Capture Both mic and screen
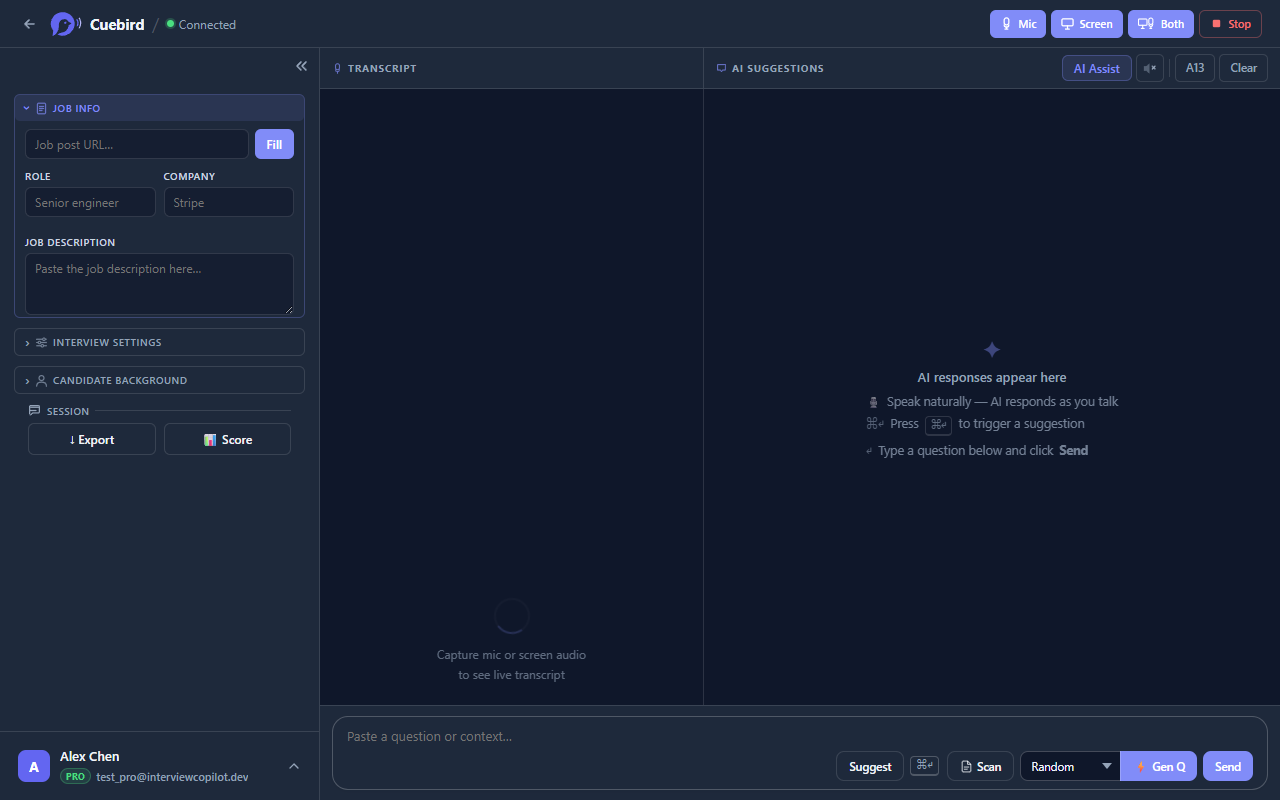 point(1161,24)
